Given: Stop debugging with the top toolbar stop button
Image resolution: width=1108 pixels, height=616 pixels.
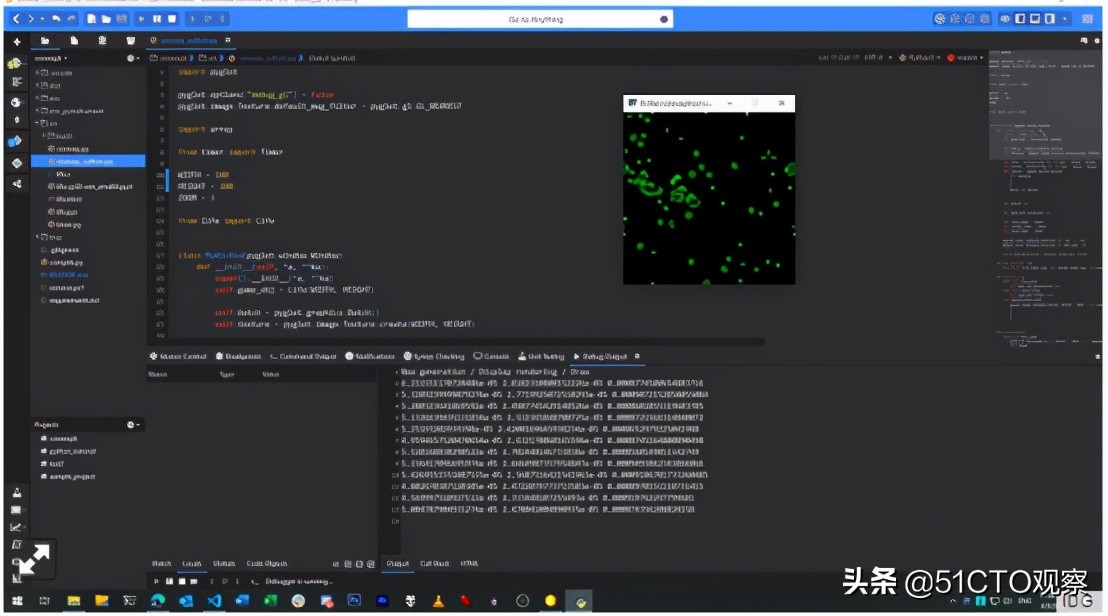Looking at the screenshot, I should [172, 19].
